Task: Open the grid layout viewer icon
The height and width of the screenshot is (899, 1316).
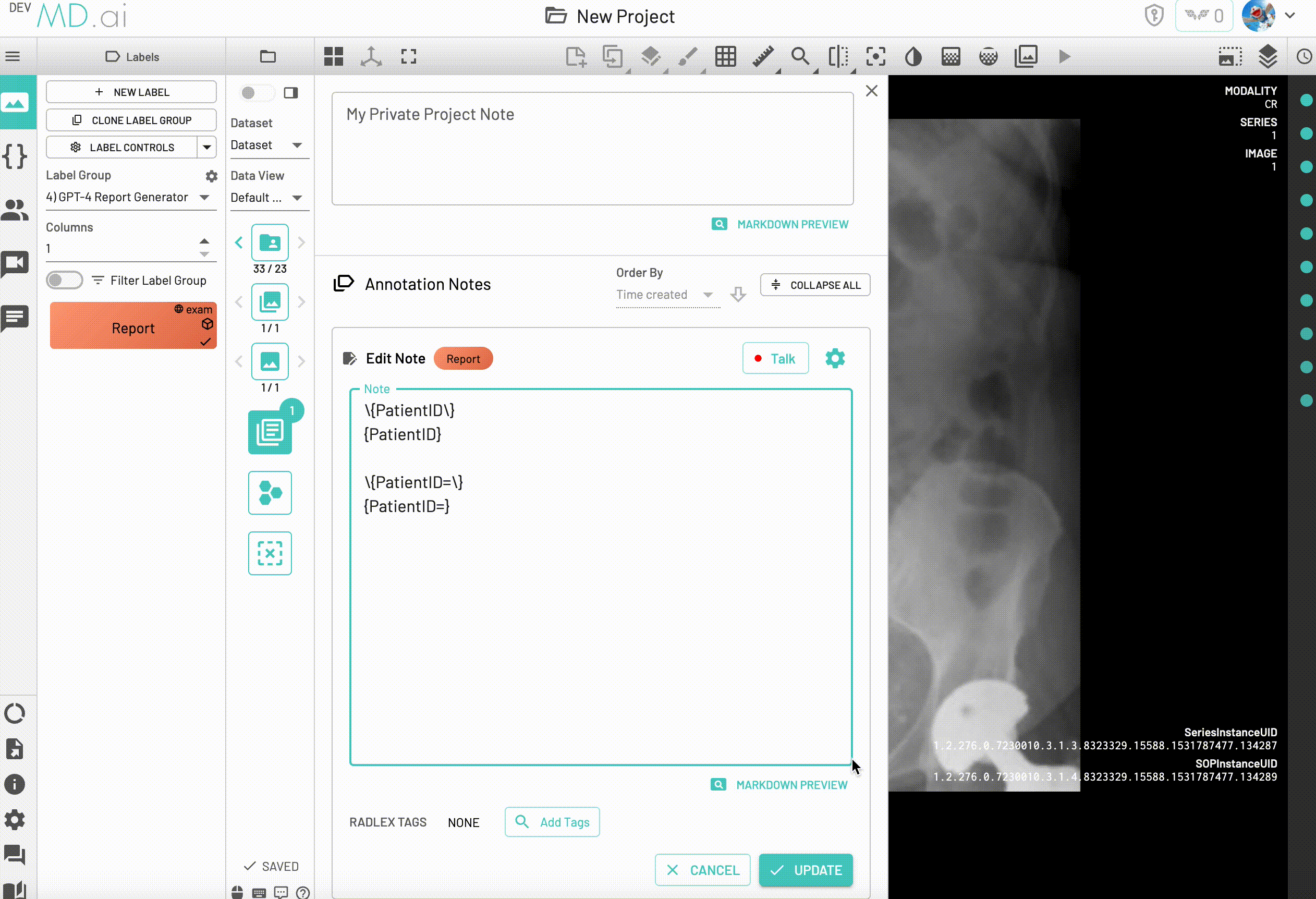Action: [x=334, y=57]
